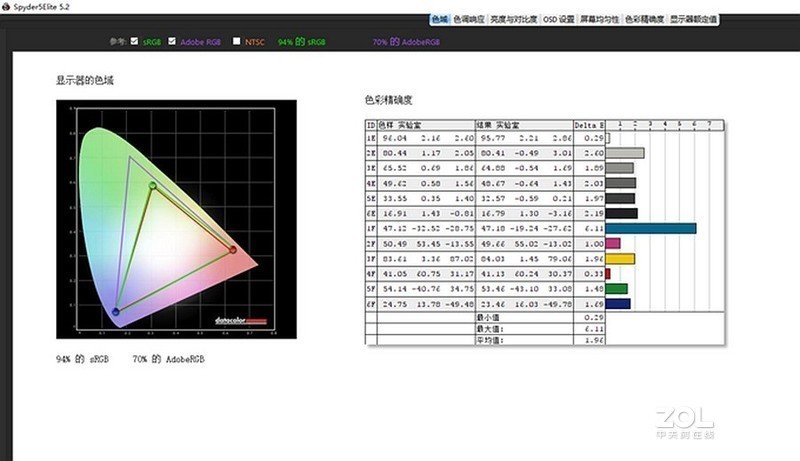800x461 pixels.
Task: Switch to the OSD 设置 tab
Action: pyautogui.click(x=559, y=19)
